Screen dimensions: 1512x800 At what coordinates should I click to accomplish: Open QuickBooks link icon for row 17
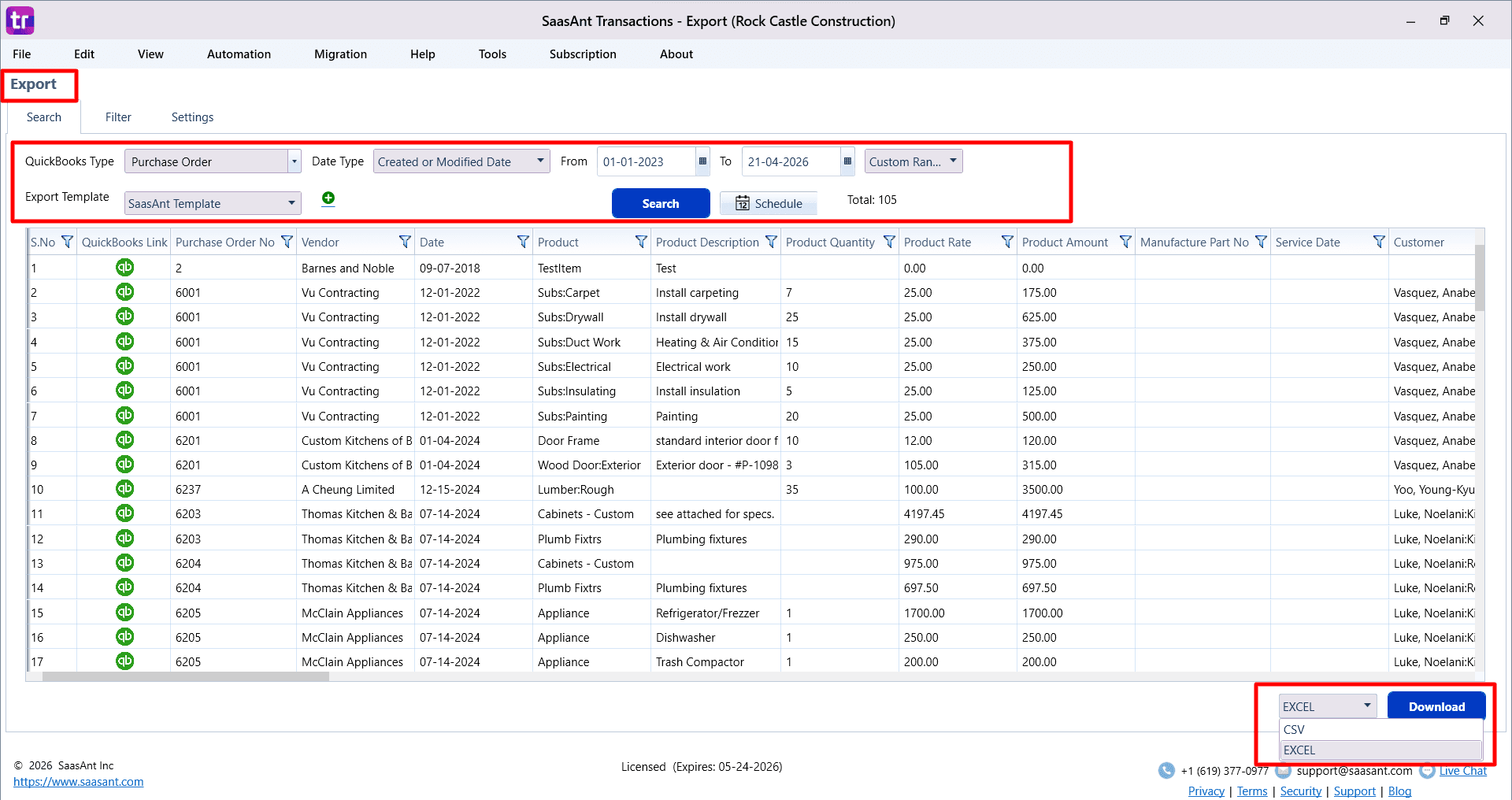[124, 661]
